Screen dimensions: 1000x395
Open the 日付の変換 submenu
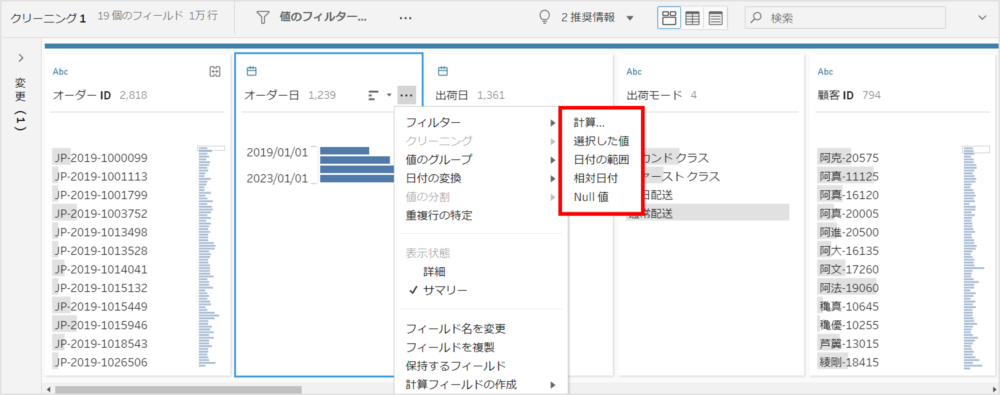(480, 178)
